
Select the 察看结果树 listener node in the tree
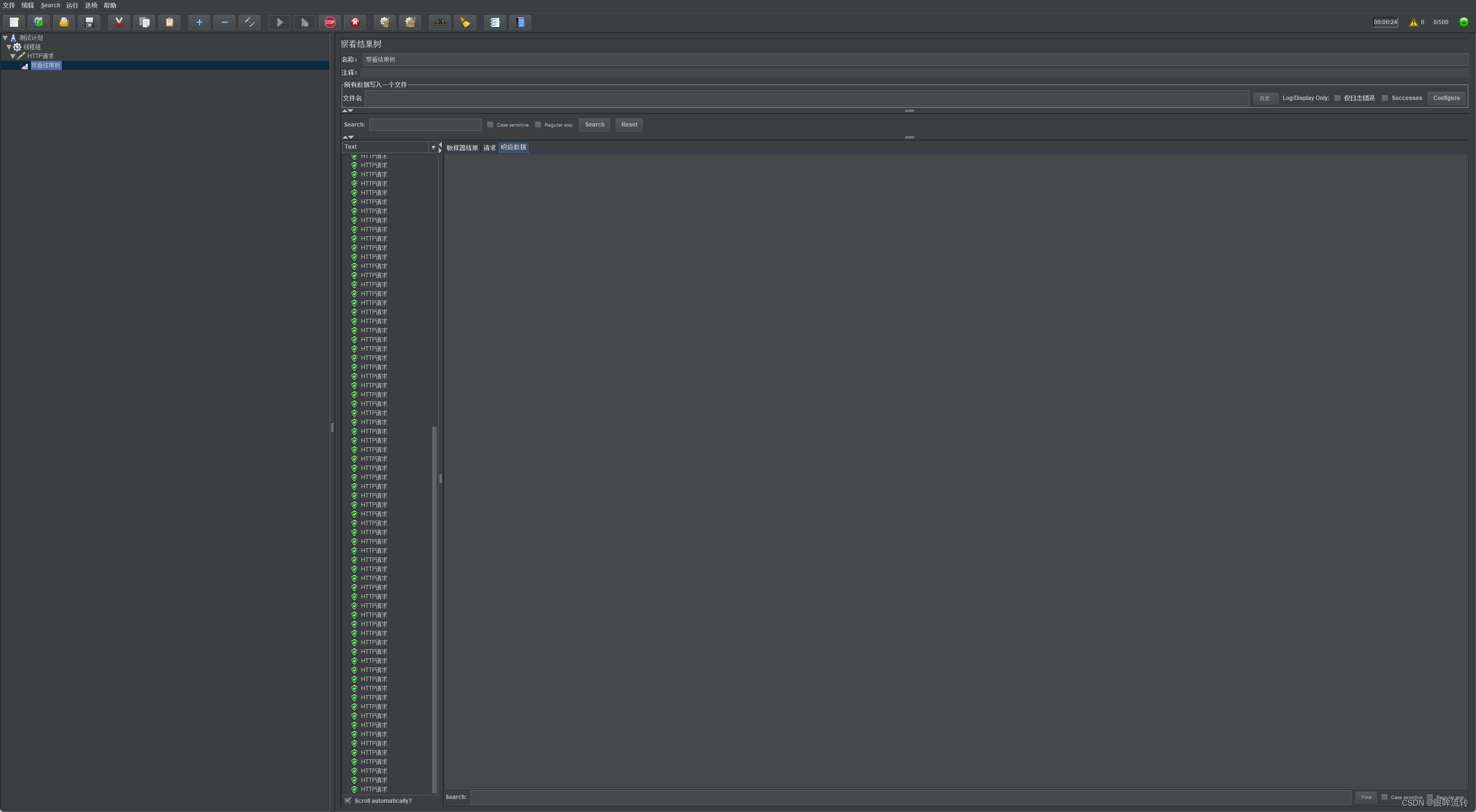pyautogui.click(x=46, y=66)
